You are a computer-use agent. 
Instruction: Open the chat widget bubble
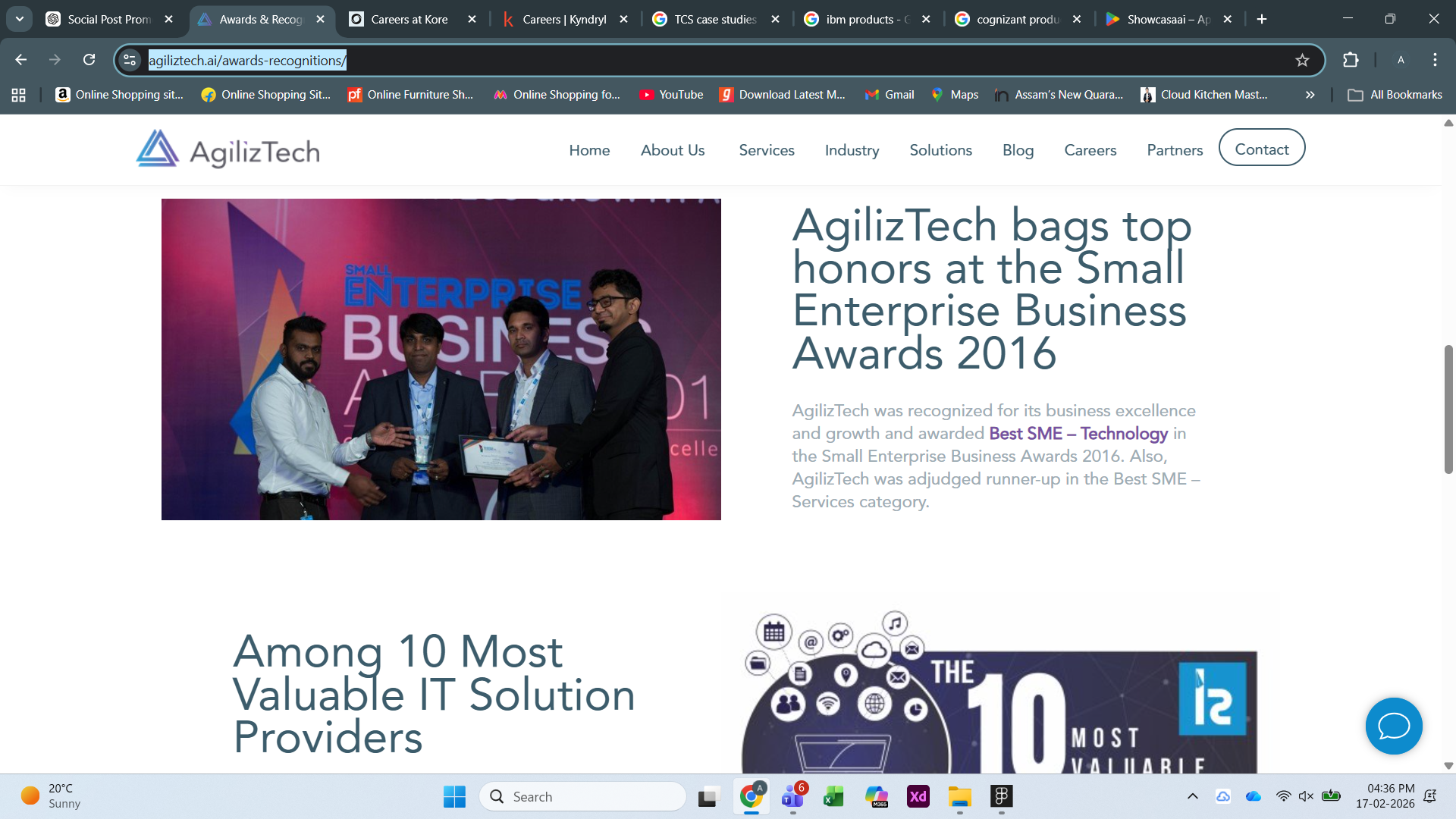1394,726
